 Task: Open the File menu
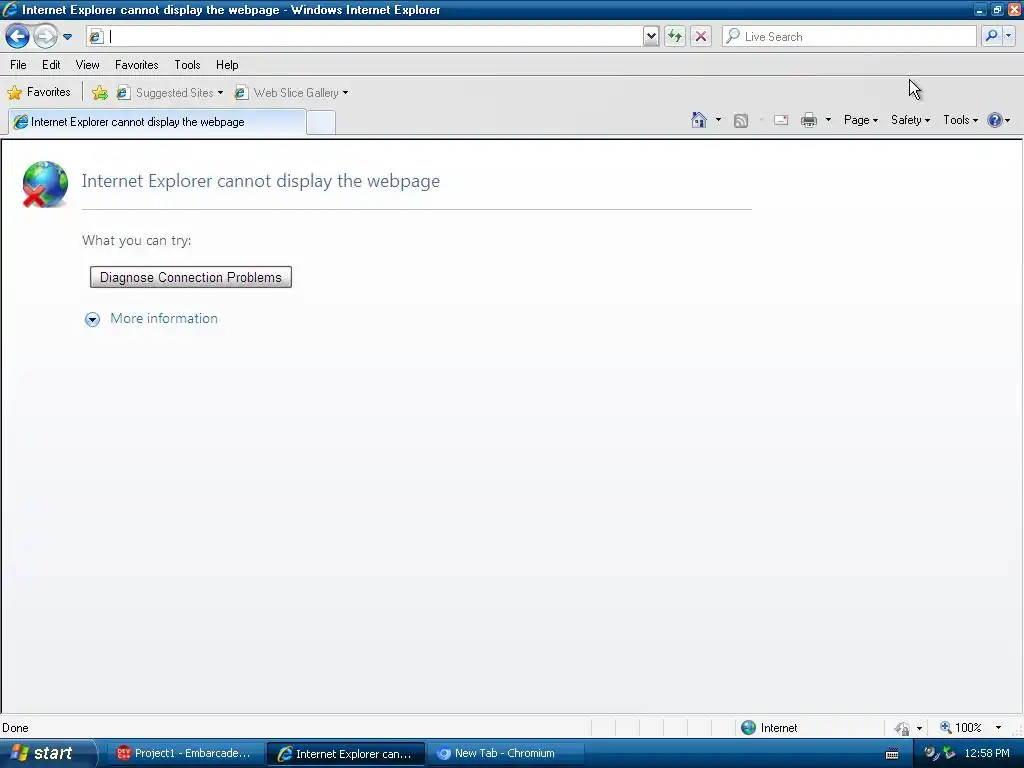(18, 65)
